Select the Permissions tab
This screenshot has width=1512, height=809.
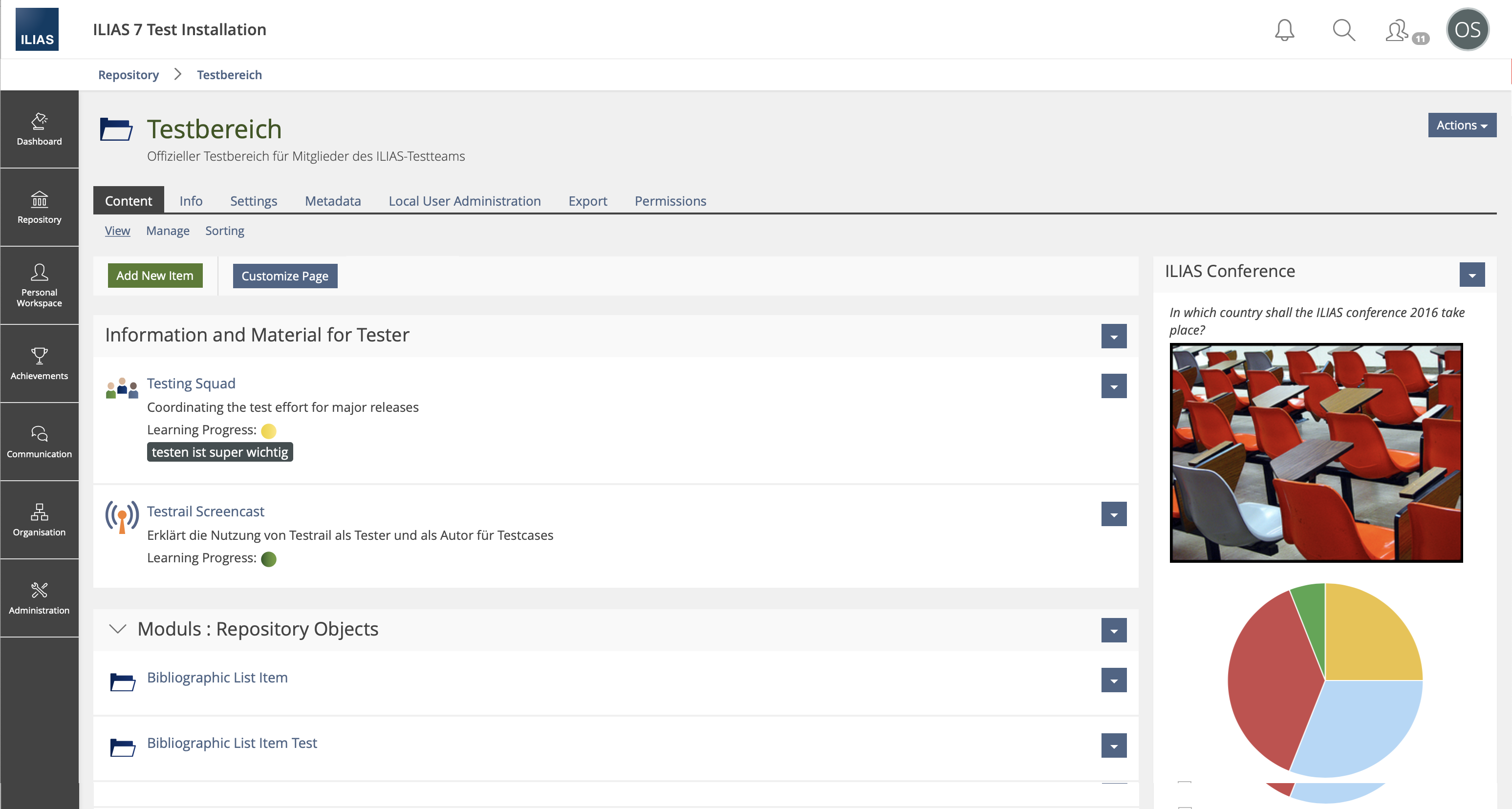click(x=670, y=200)
